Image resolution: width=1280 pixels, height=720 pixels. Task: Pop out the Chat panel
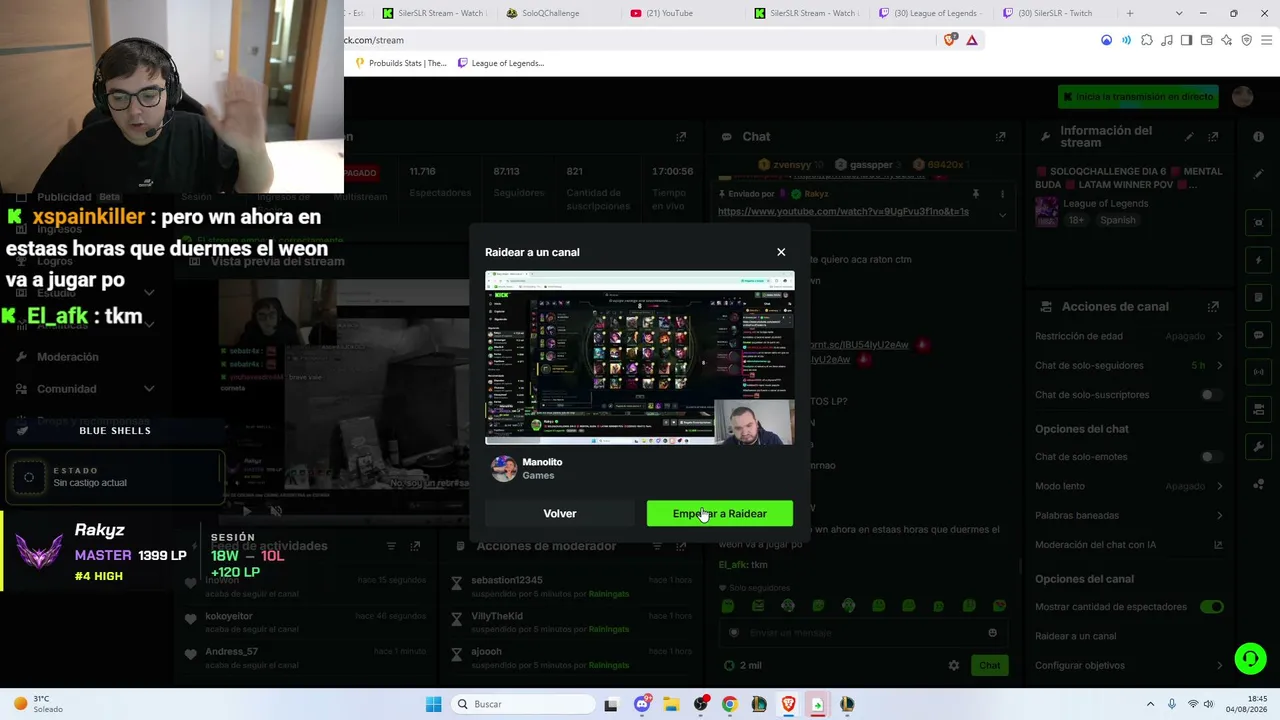coord(1000,137)
